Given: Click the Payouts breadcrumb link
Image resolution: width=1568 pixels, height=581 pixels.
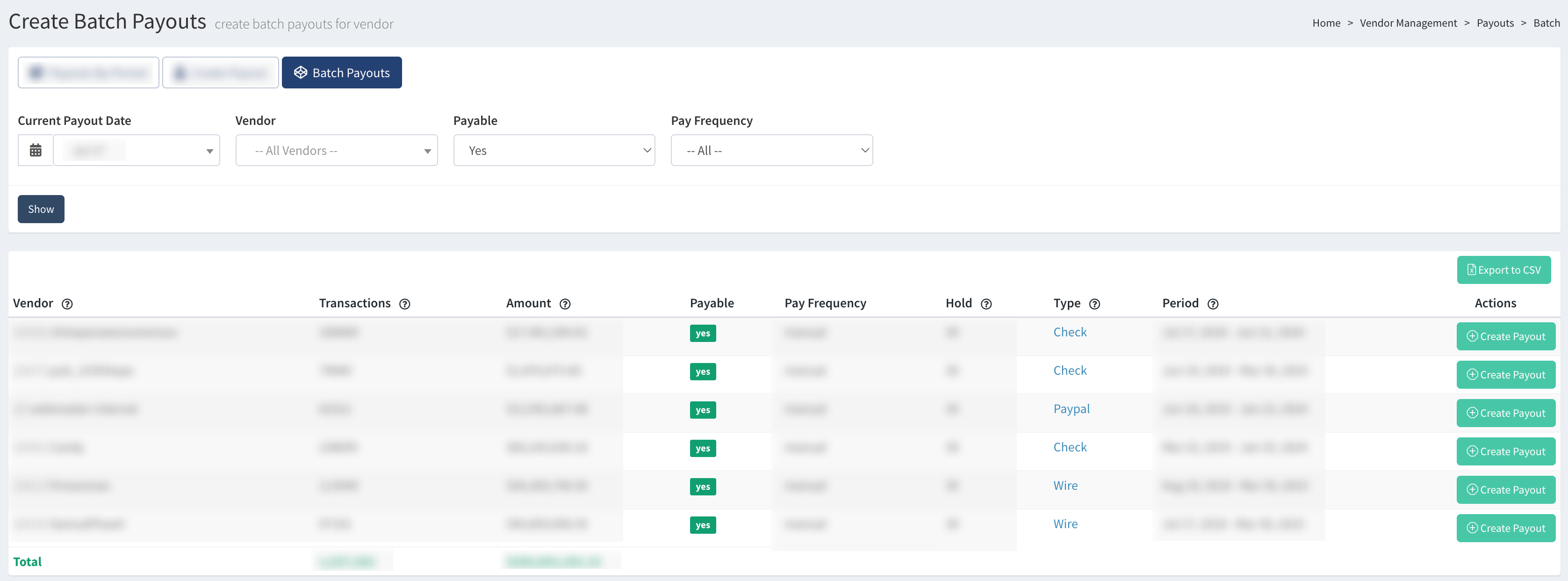Looking at the screenshot, I should 1494,23.
